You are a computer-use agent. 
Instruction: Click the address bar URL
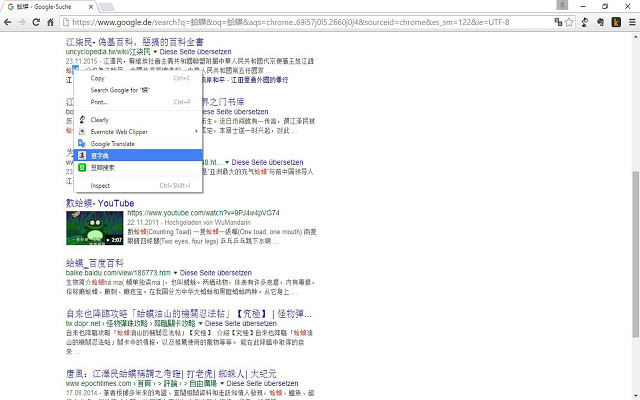[x=291, y=22]
